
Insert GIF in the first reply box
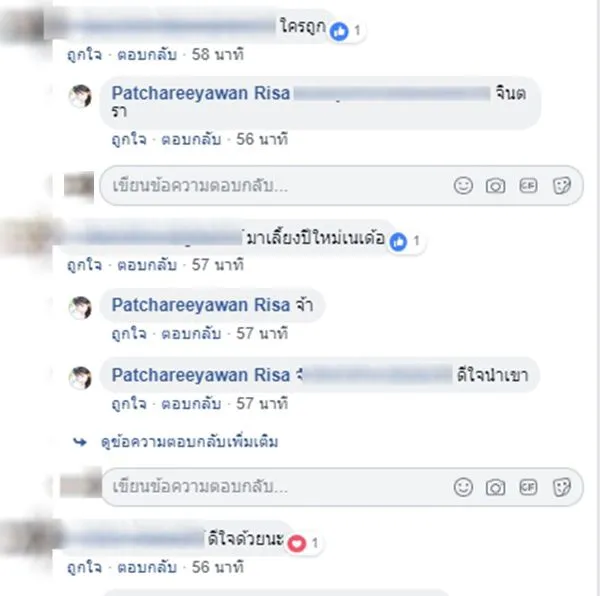[528, 186]
